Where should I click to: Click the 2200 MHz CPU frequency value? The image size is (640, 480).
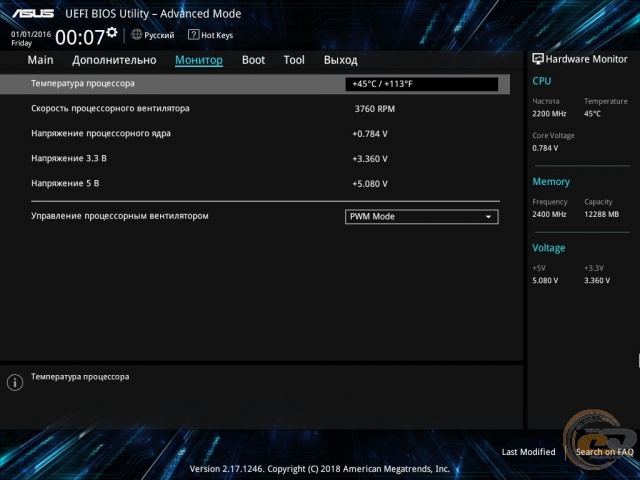[x=549, y=114]
